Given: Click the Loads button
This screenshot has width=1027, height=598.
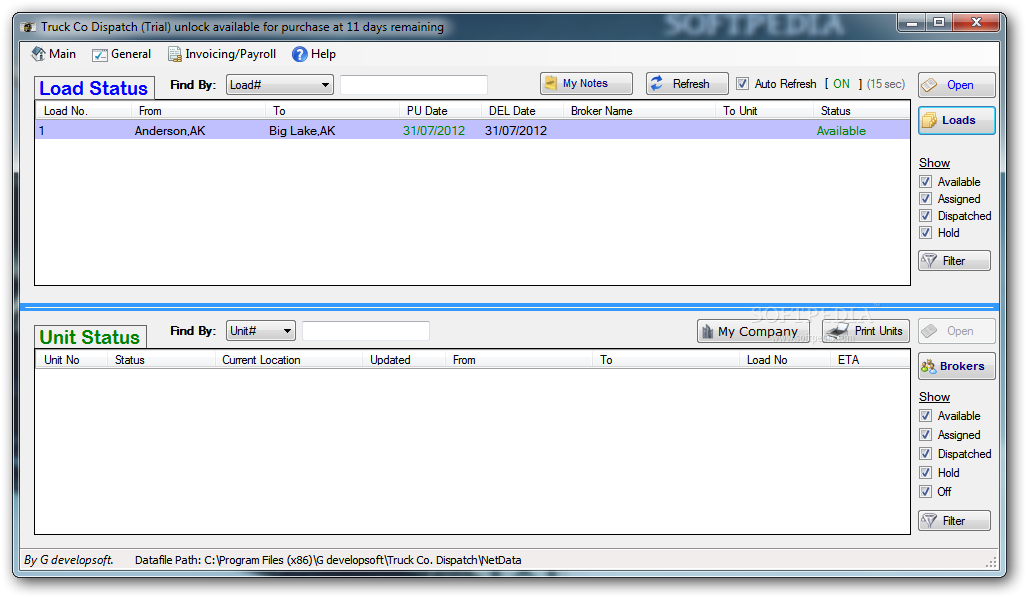Looking at the screenshot, I should pyautogui.click(x=956, y=121).
